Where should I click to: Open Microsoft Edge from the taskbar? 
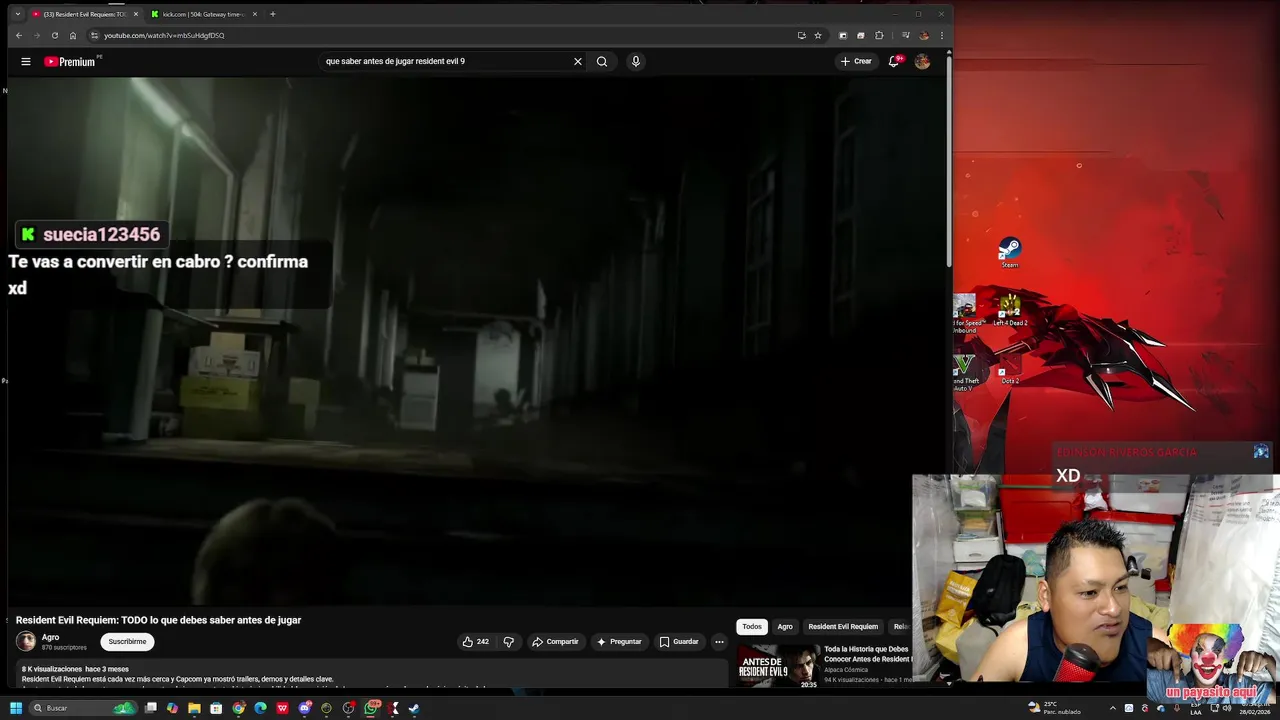coord(260,708)
